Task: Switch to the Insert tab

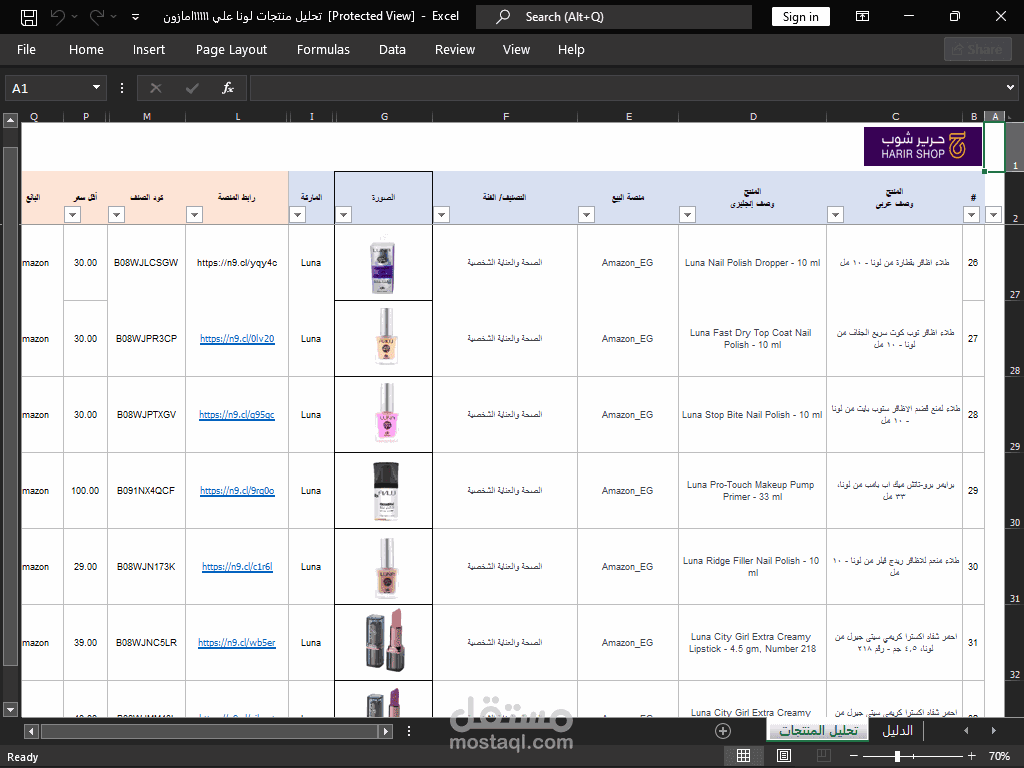Action: pyautogui.click(x=149, y=50)
